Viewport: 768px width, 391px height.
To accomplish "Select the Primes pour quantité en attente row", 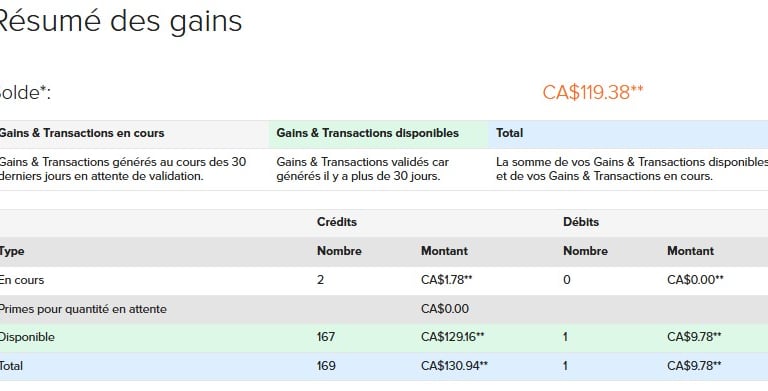I will click(384, 309).
